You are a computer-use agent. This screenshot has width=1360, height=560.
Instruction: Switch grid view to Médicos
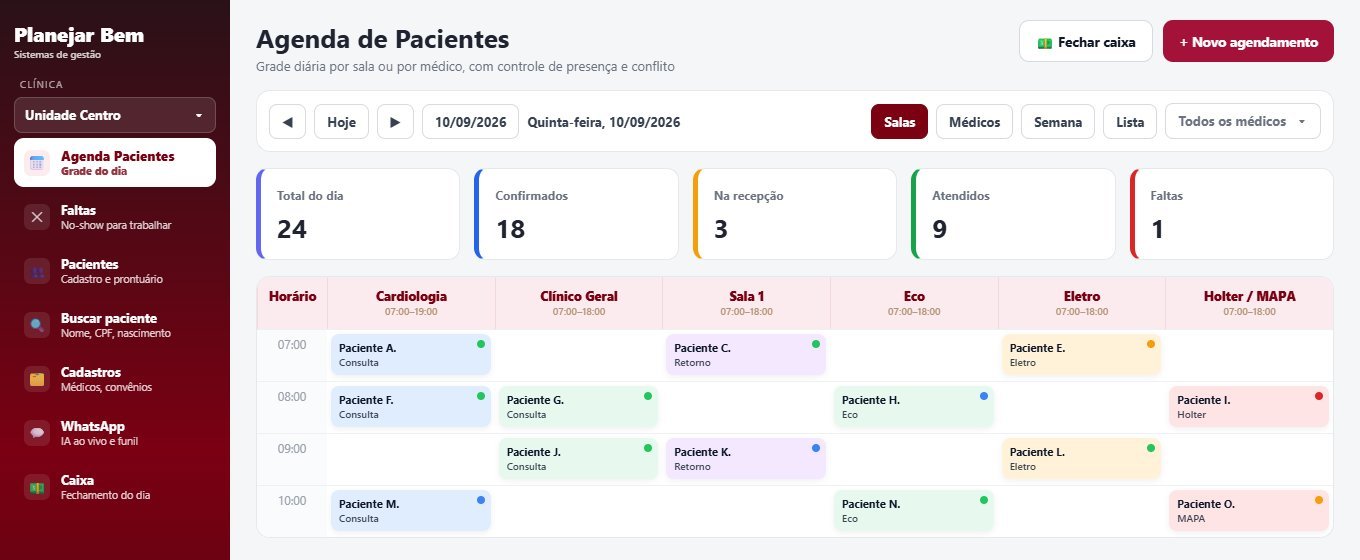pos(975,122)
